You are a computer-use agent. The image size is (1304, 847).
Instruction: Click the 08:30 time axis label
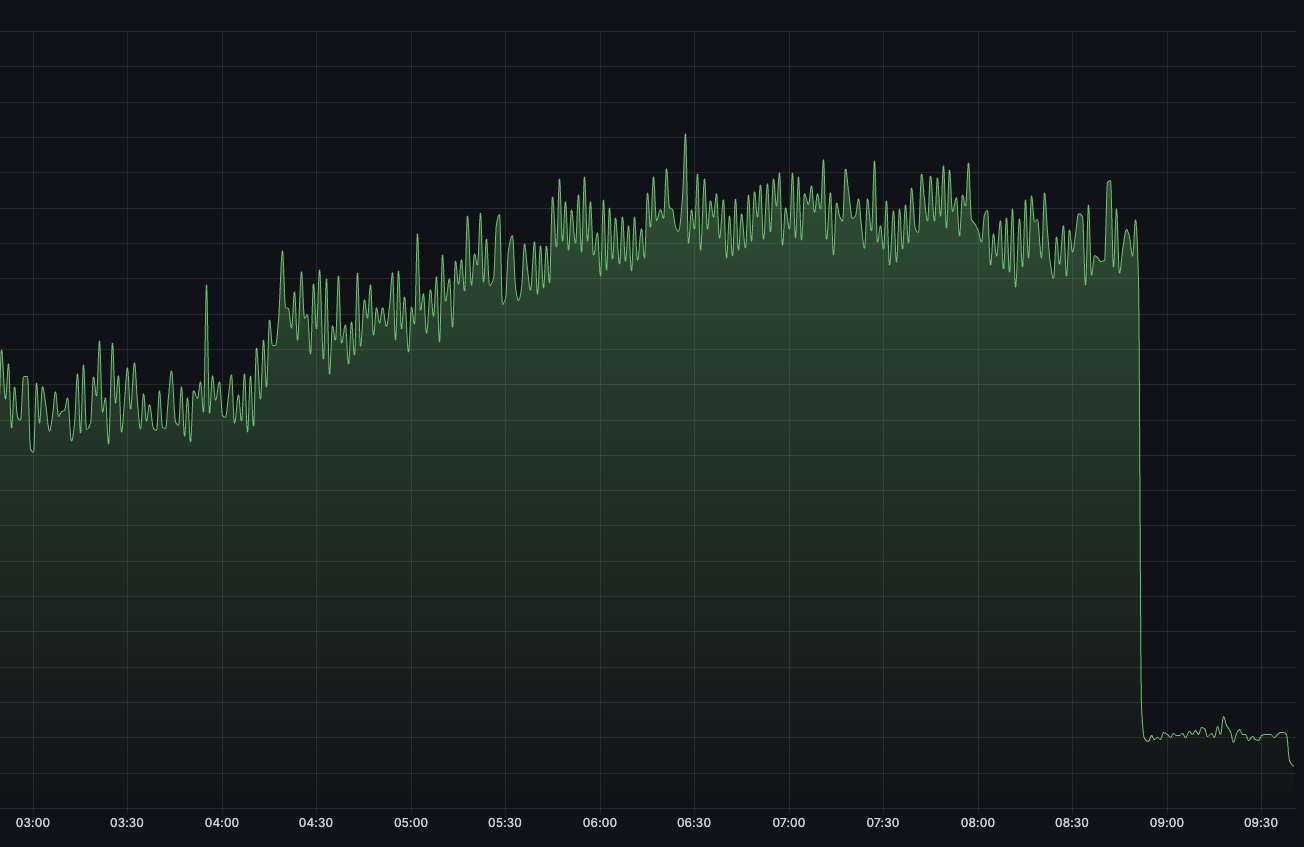[1072, 823]
